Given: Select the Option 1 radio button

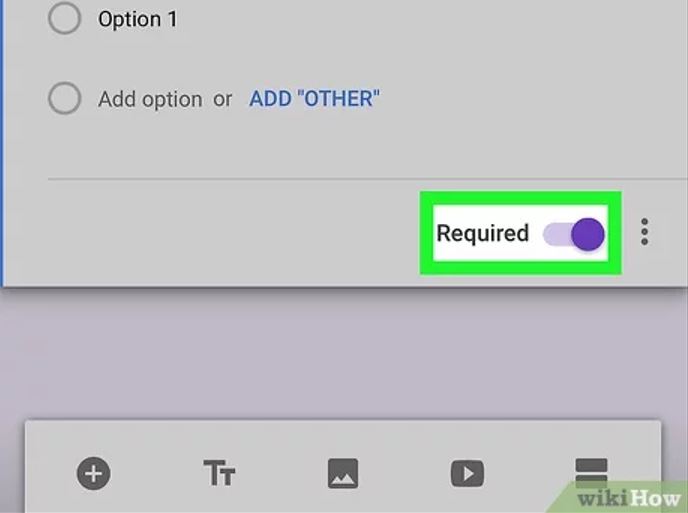Looking at the screenshot, I should (x=65, y=19).
